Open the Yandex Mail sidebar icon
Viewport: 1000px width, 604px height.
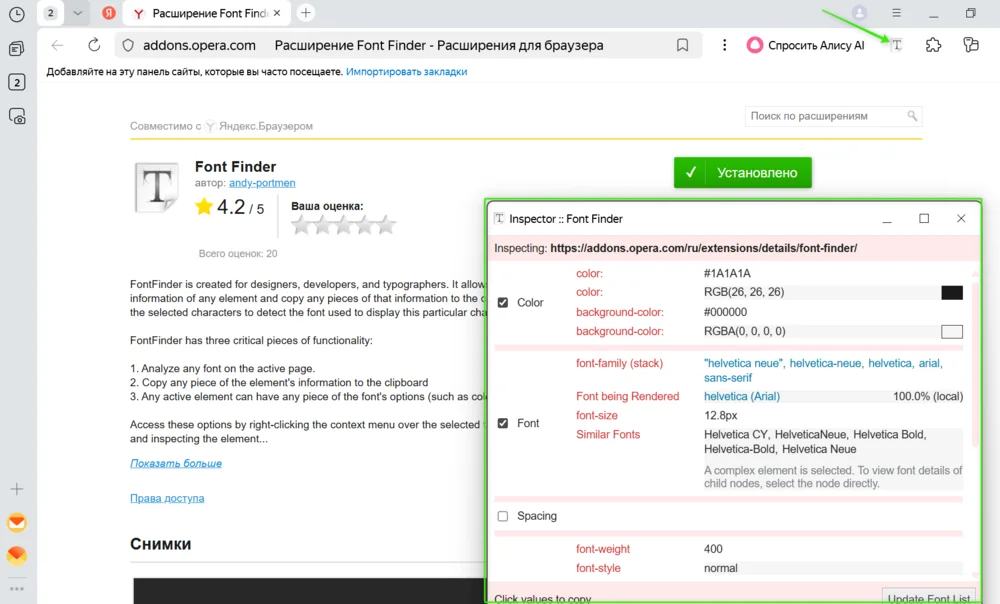pyautogui.click(x=17, y=523)
